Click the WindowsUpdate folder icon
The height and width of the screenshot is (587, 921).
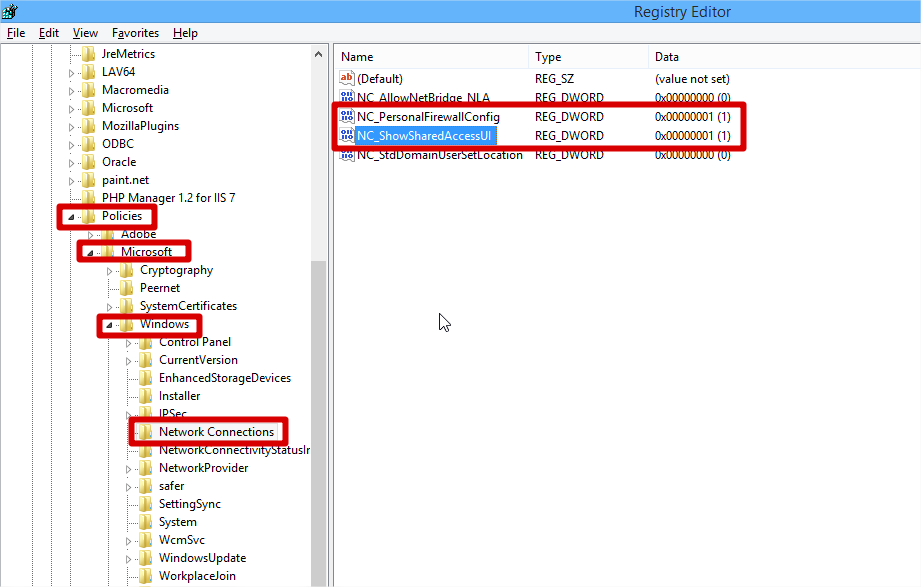click(146, 558)
